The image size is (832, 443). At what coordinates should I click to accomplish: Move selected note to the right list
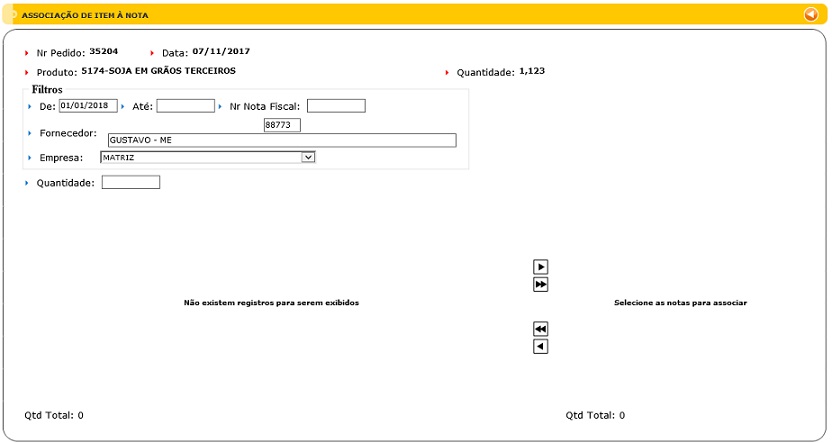pos(541,267)
